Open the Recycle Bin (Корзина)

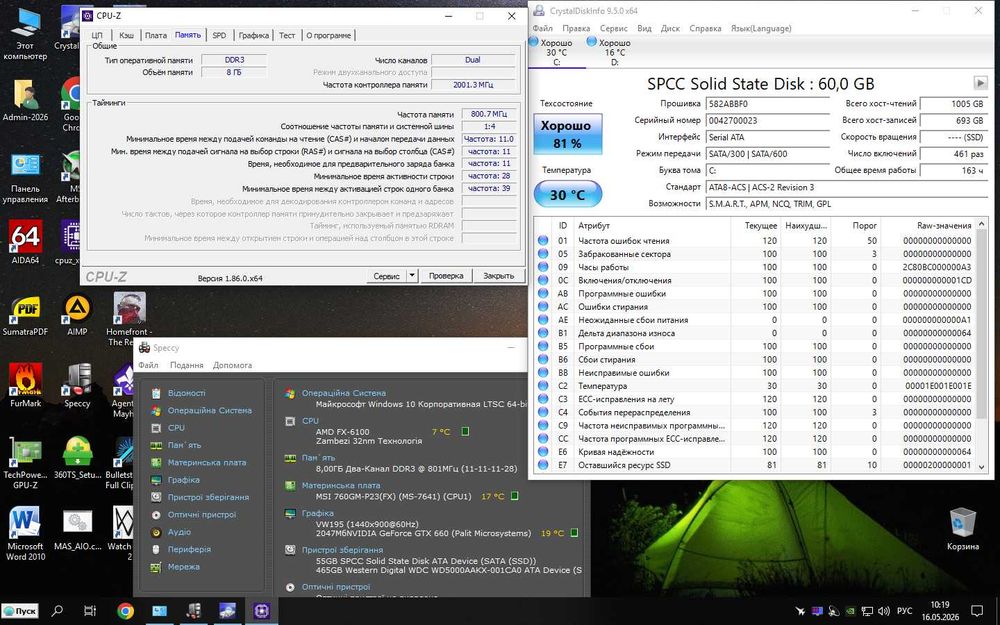click(962, 528)
